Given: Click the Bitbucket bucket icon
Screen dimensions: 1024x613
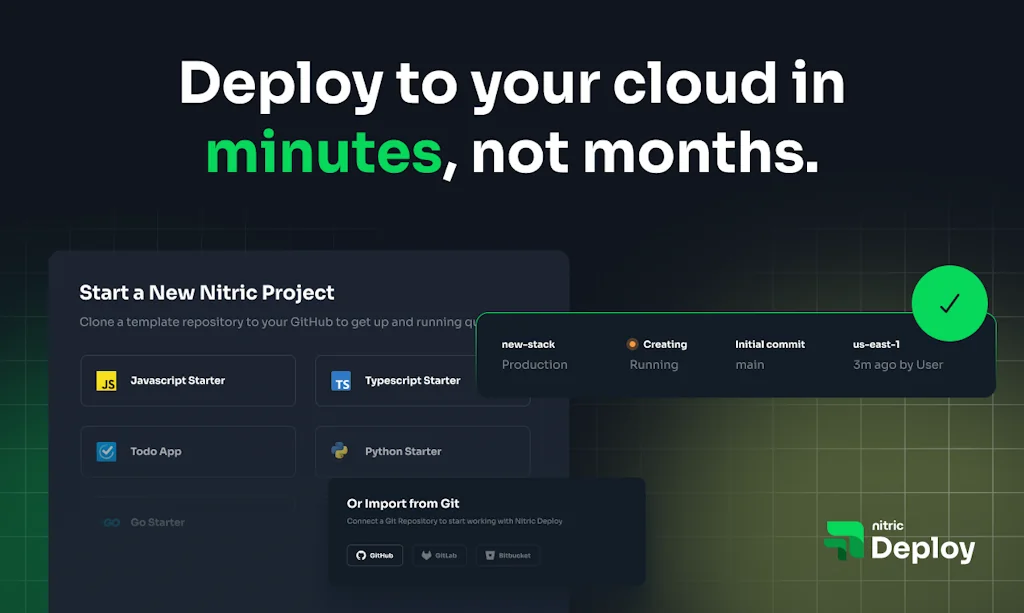Looking at the screenshot, I should pyautogui.click(x=489, y=555).
